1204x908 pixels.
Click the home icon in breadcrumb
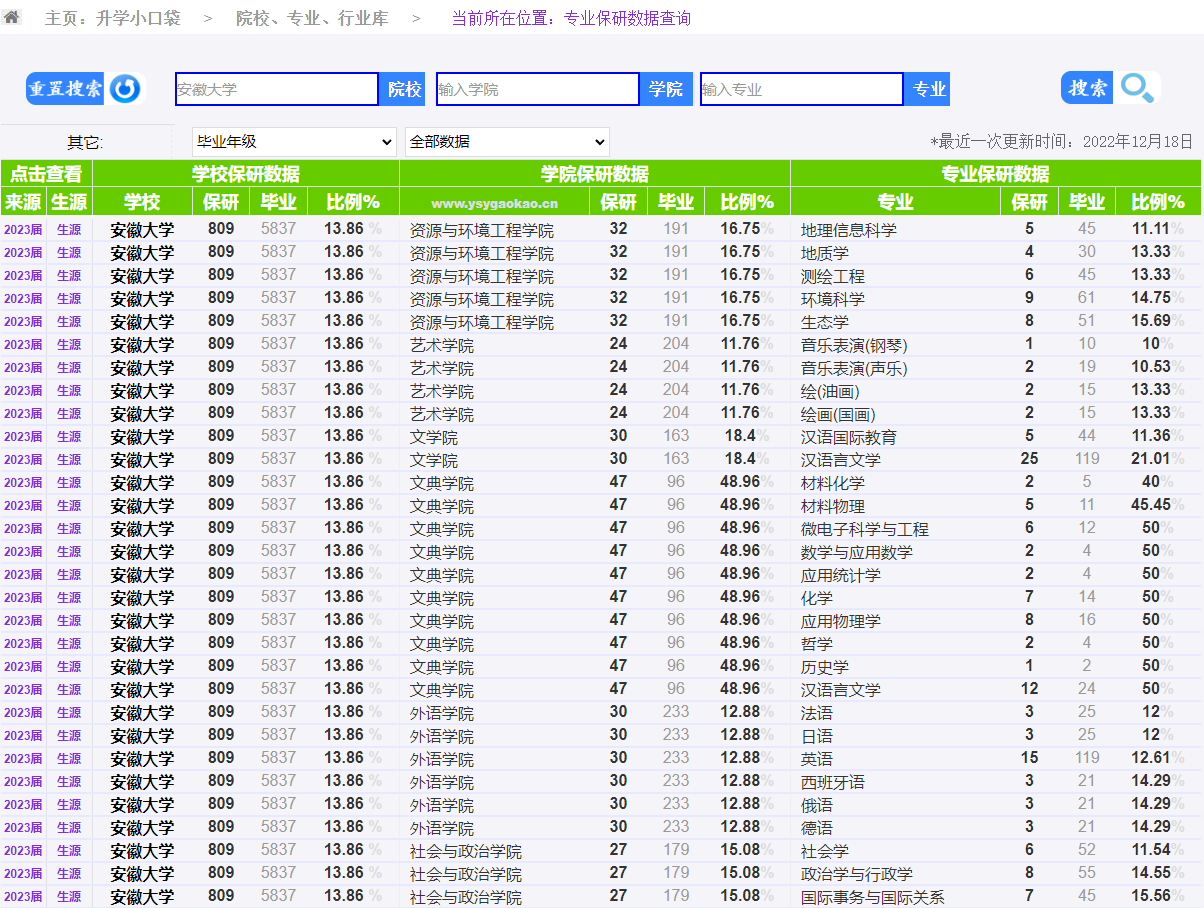click(x=11, y=17)
